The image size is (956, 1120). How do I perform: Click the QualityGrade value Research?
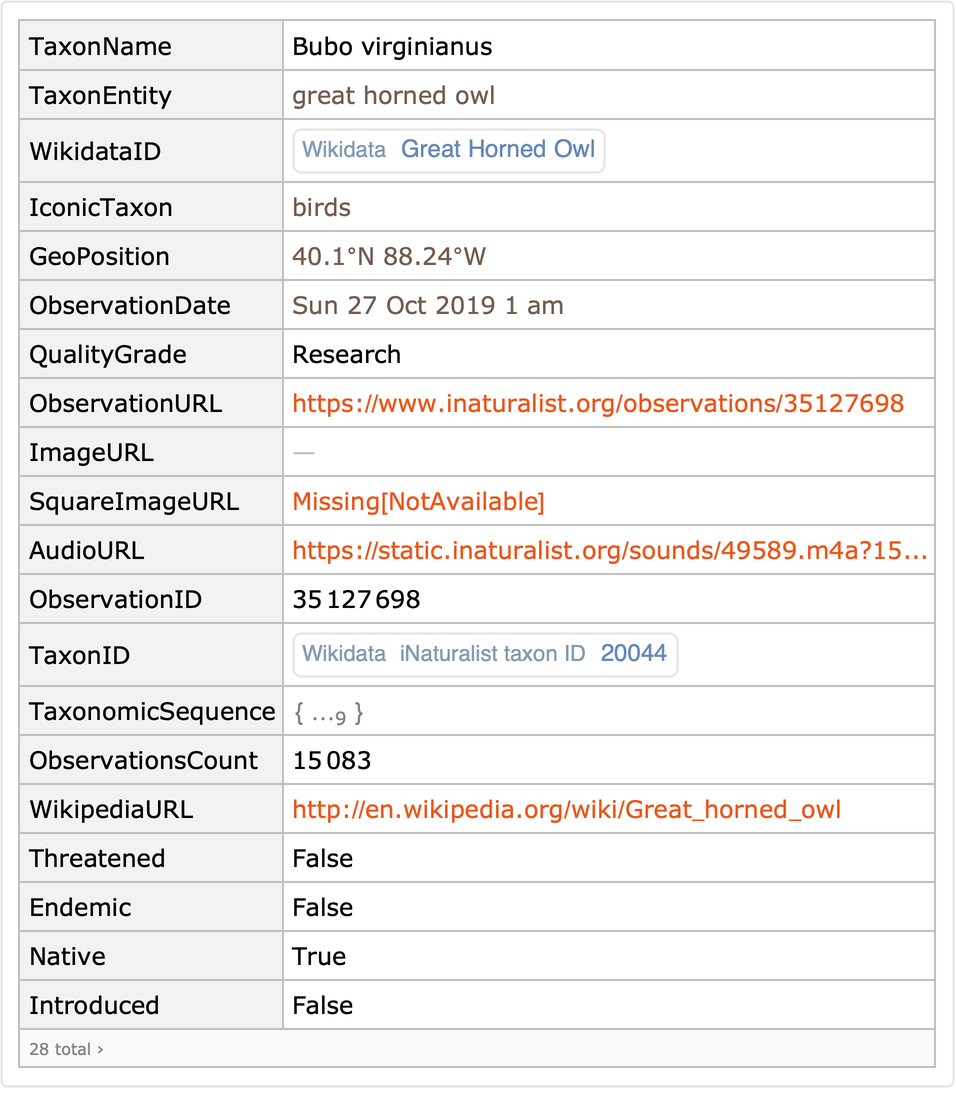pos(346,355)
